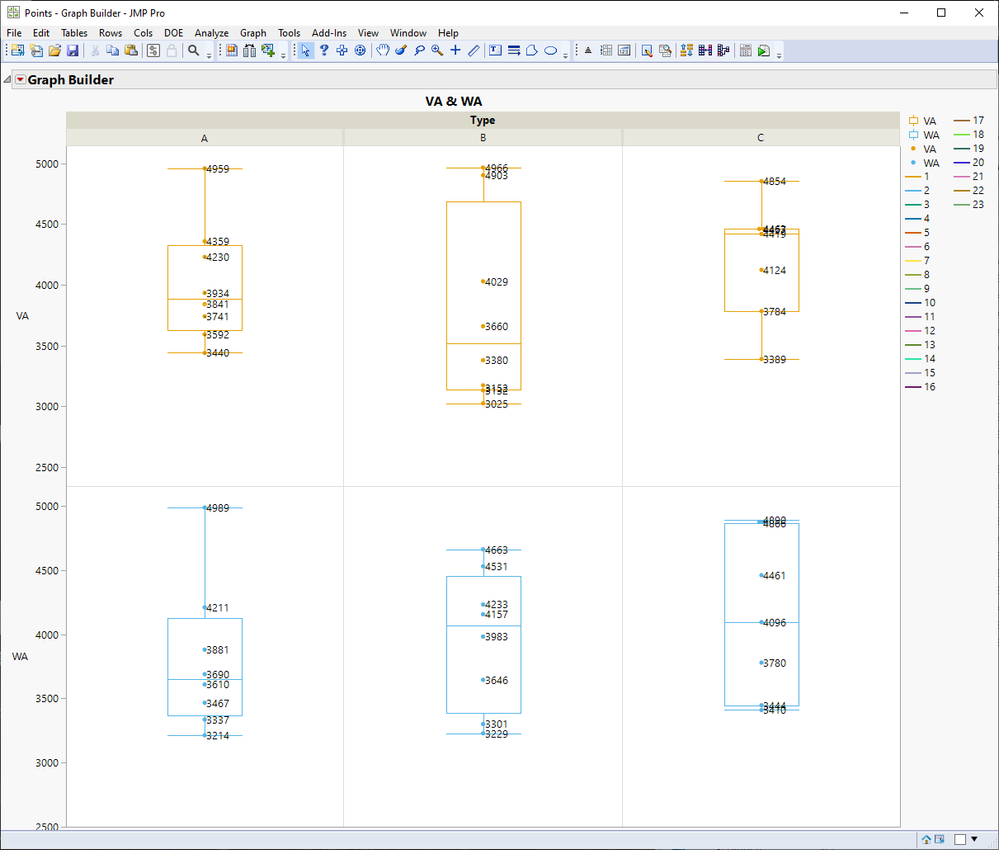Select the Grabber hand tool

pyautogui.click(x=382, y=51)
